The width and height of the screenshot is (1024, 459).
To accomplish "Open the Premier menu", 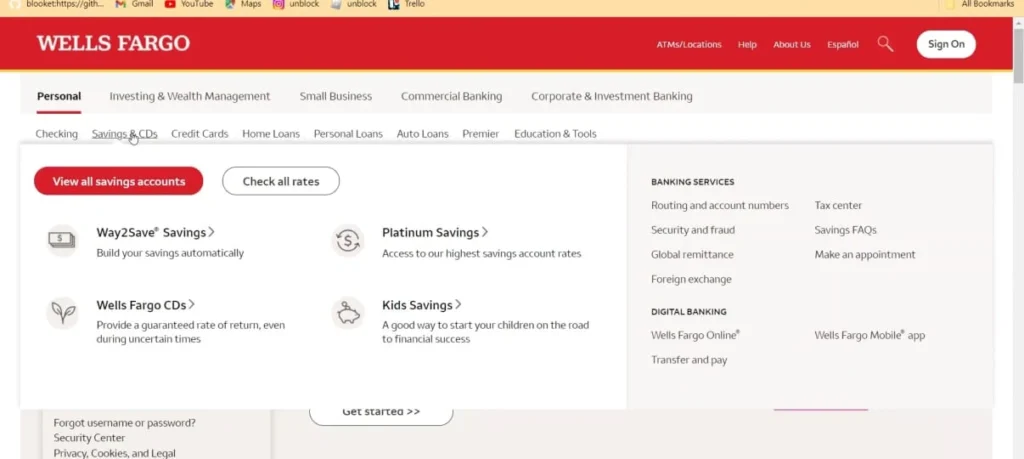I will pos(481,134).
